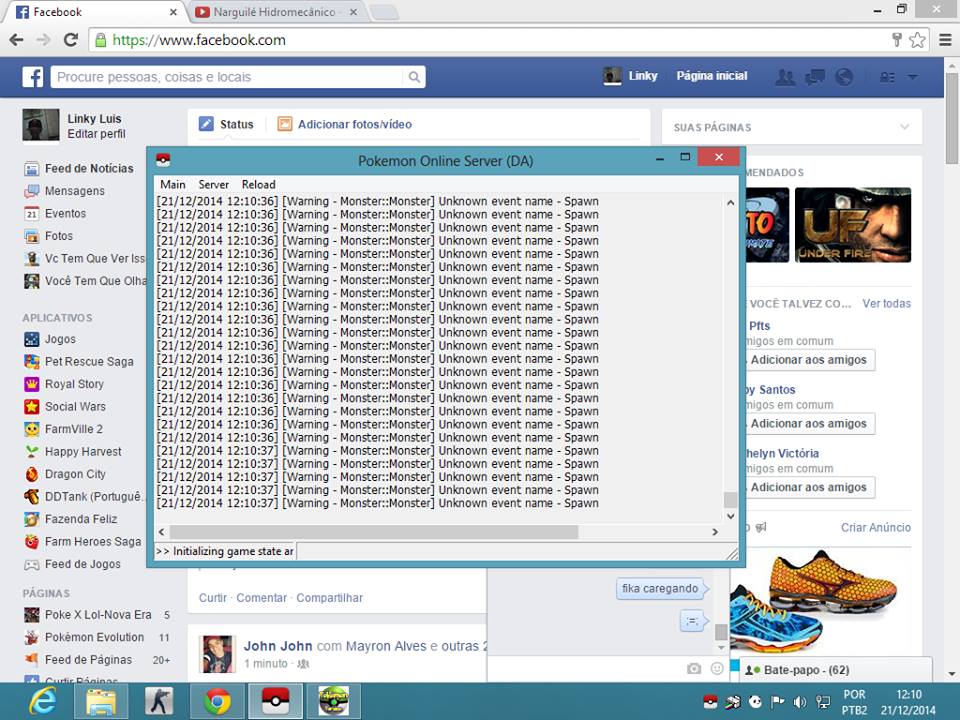Image resolution: width=960 pixels, height=720 pixels.
Task: Click the search magnifier icon
Action: [x=414, y=77]
